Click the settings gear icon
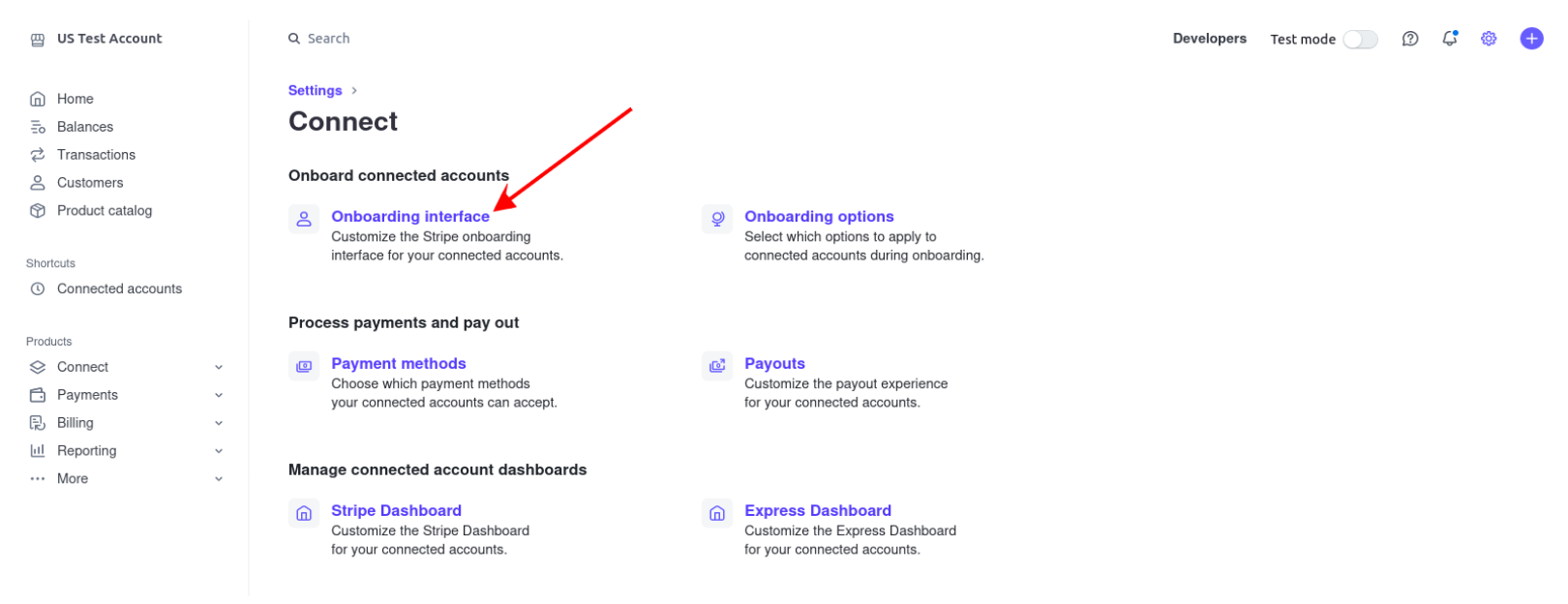 point(1489,39)
